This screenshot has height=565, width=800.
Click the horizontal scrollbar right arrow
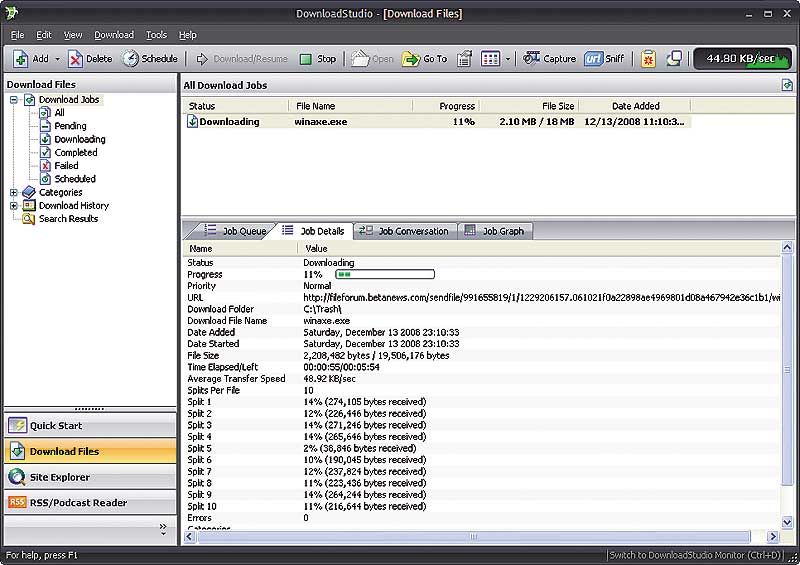click(x=773, y=536)
